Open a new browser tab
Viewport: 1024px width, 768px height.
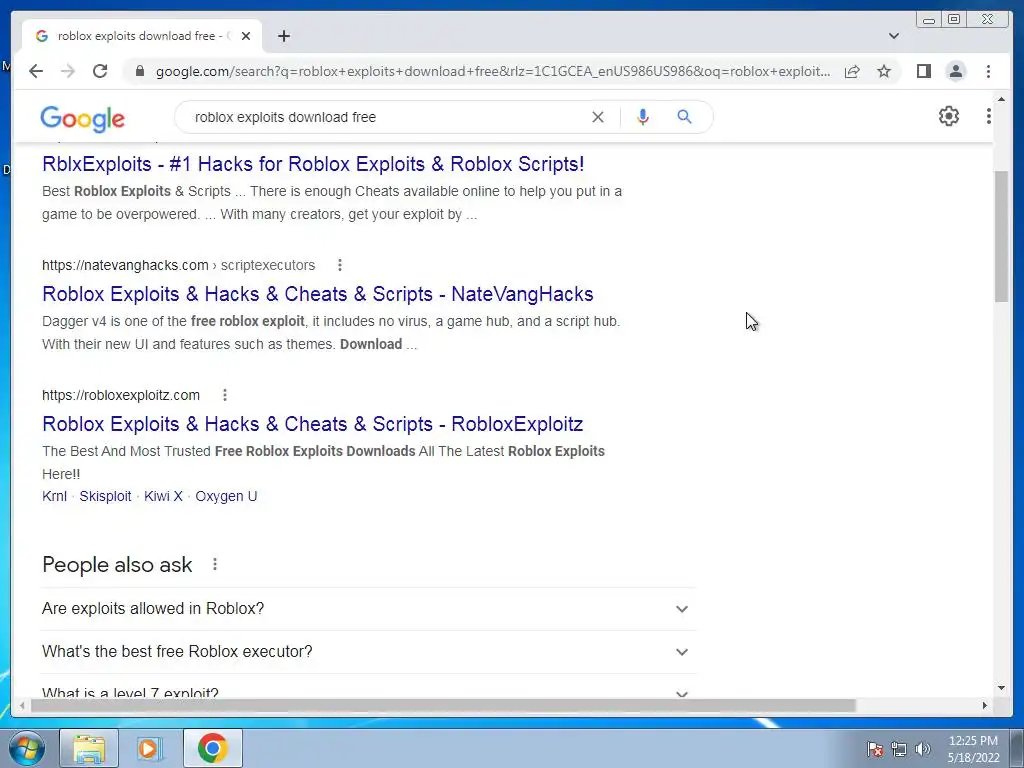coord(283,36)
